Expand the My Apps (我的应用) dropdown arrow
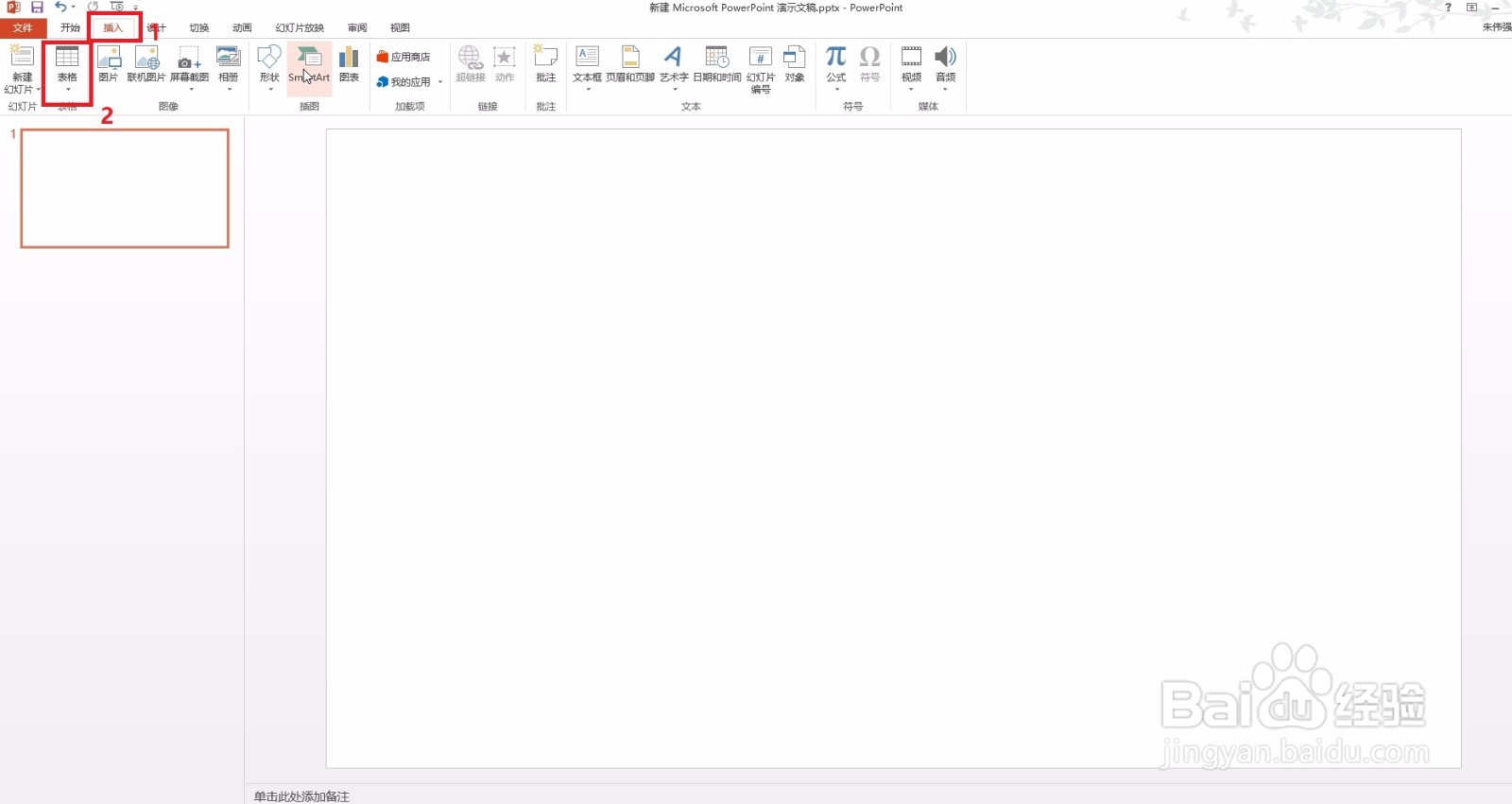This screenshot has height=804, width=1512. (x=440, y=82)
